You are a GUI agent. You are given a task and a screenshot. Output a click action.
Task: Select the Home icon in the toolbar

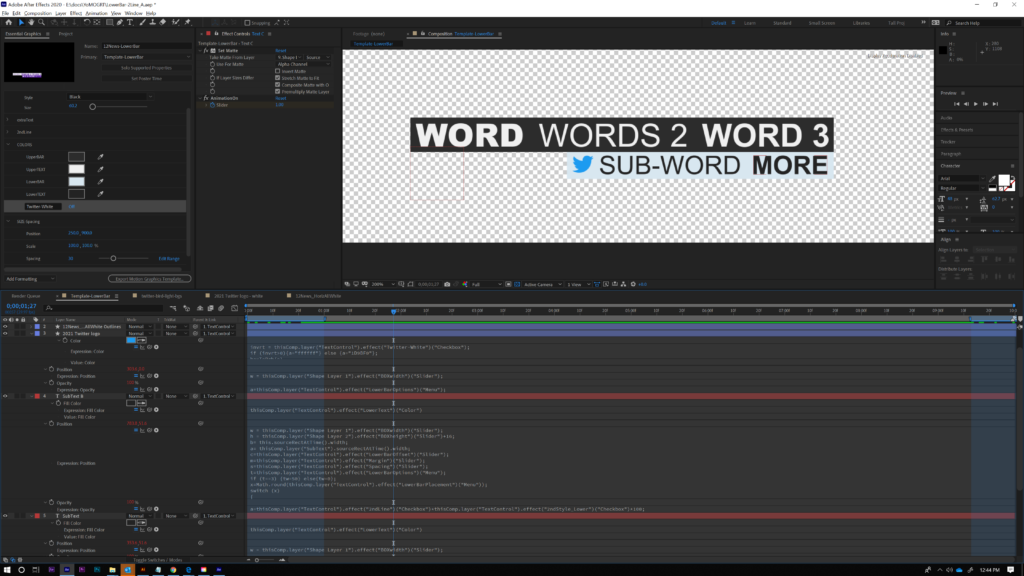click(x=8, y=22)
